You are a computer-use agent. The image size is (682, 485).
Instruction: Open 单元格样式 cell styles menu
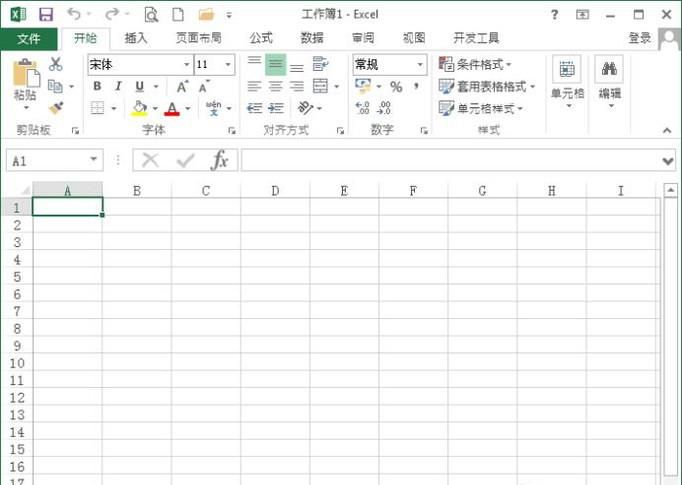481,108
